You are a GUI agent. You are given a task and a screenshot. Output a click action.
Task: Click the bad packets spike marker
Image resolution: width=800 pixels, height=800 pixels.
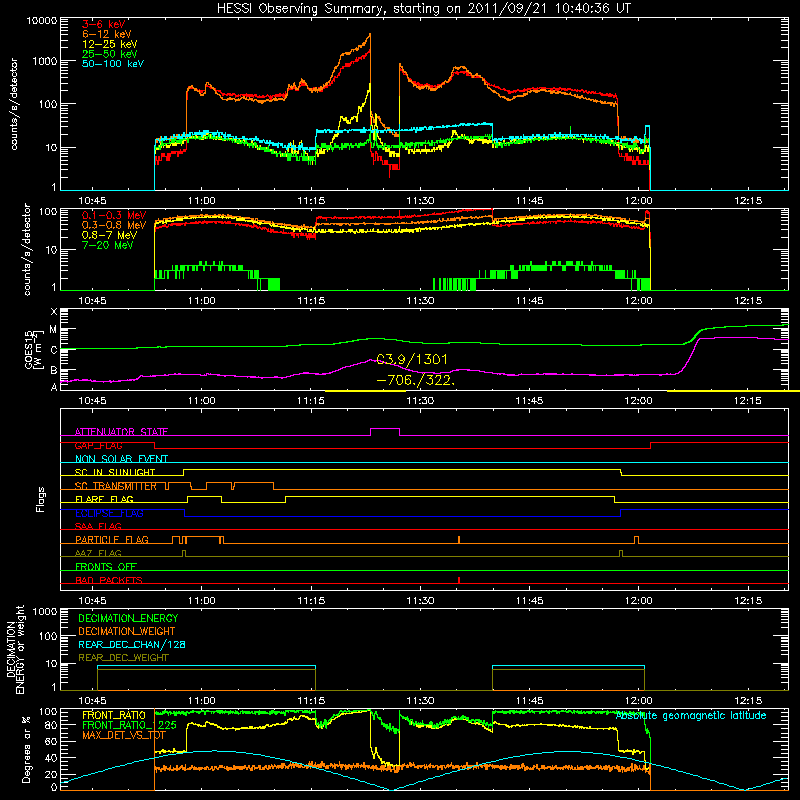click(x=459, y=580)
